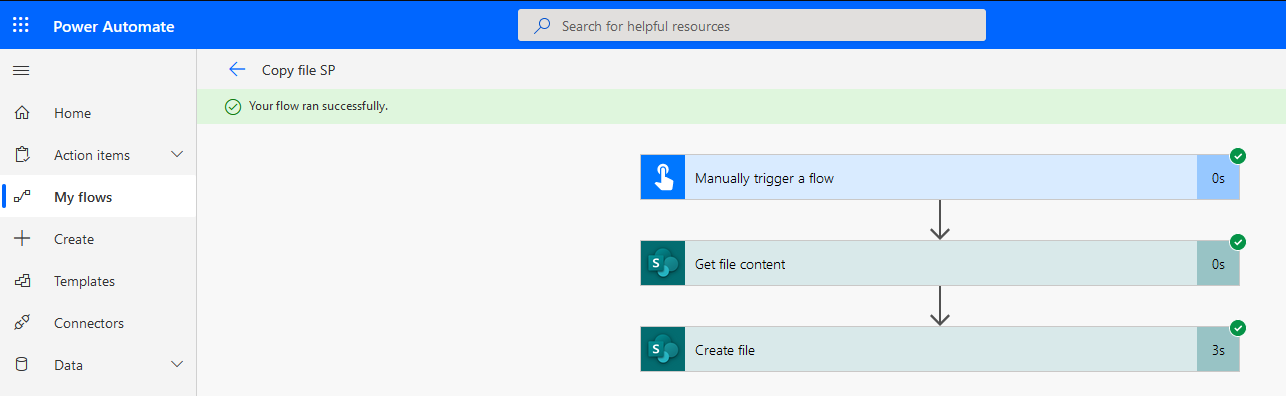Click the green check on Create file step
This screenshot has width=1286, height=396.
tap(1238, 327)
